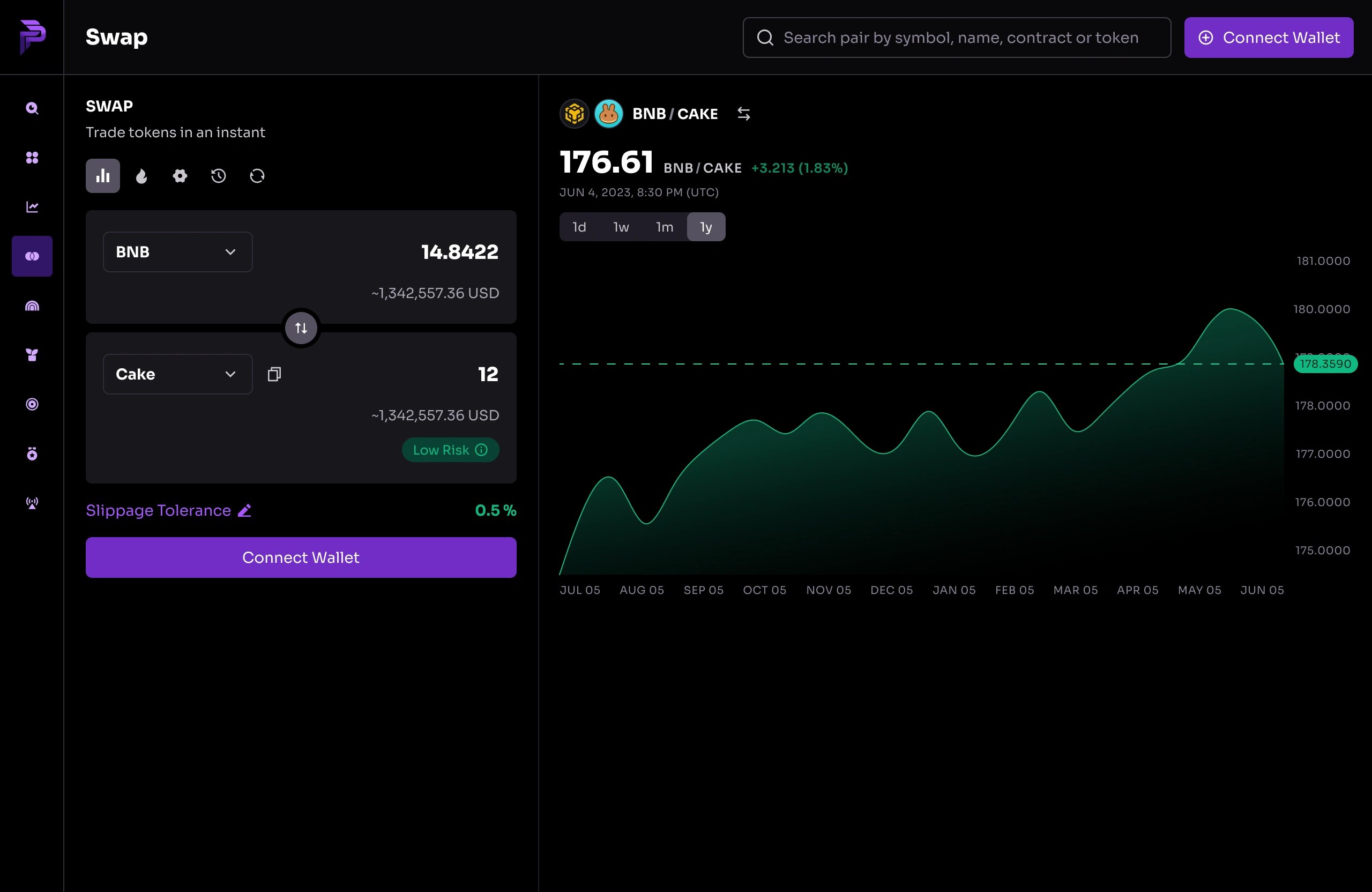The height and width of the screenshot is (892, 1372).
Task: Open swap settings gear icon
Action: point(180,176)
